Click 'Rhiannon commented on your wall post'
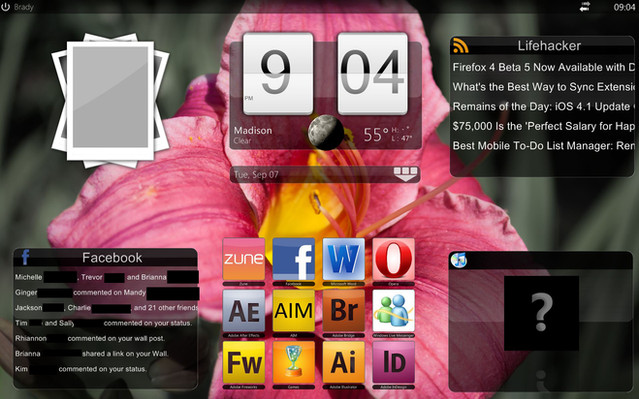This screenshot has height=399, width=639. pos(90,338)
